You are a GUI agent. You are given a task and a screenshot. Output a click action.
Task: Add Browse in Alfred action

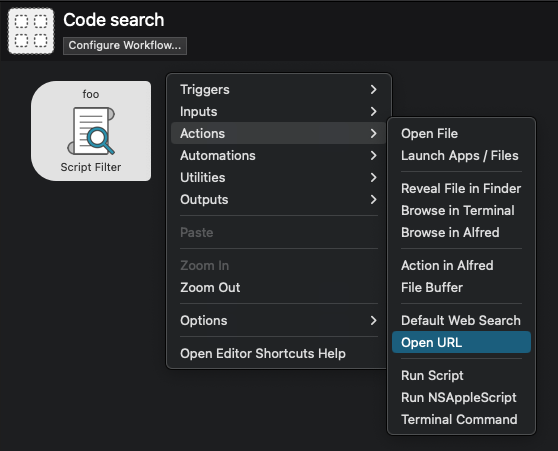tap(461, 232)
